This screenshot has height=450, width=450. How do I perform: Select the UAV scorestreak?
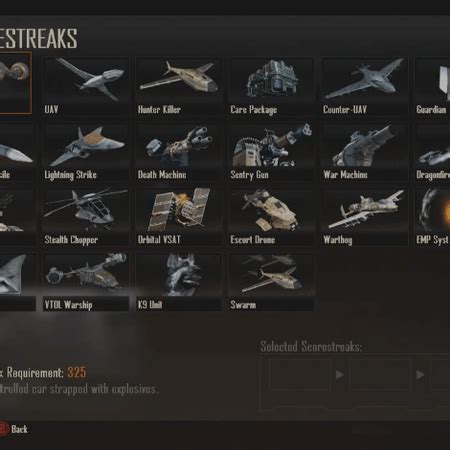pyautogui.click(x=86, y=86)
